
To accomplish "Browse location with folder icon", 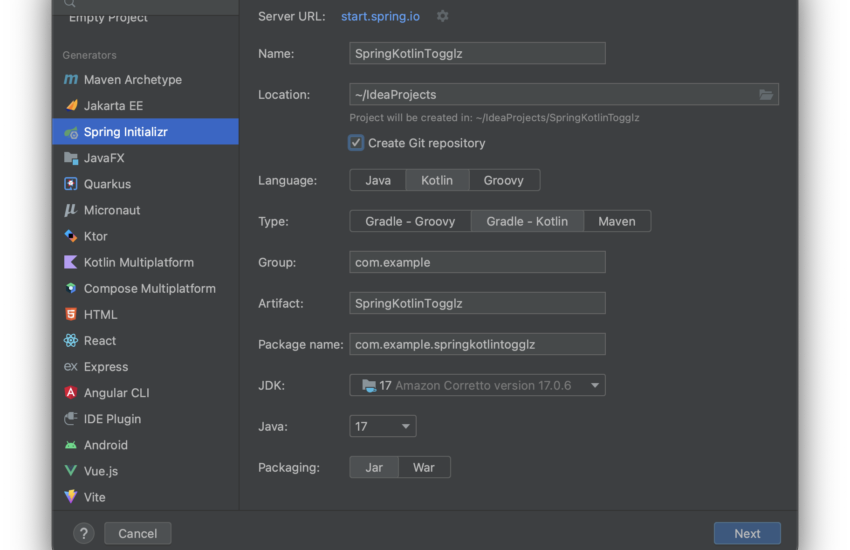I will pos(765,95).
